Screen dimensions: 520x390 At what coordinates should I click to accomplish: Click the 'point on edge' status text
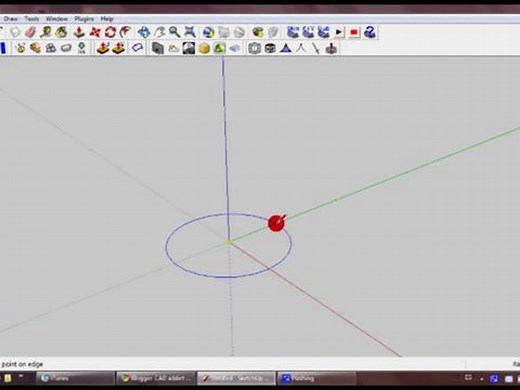22,364
